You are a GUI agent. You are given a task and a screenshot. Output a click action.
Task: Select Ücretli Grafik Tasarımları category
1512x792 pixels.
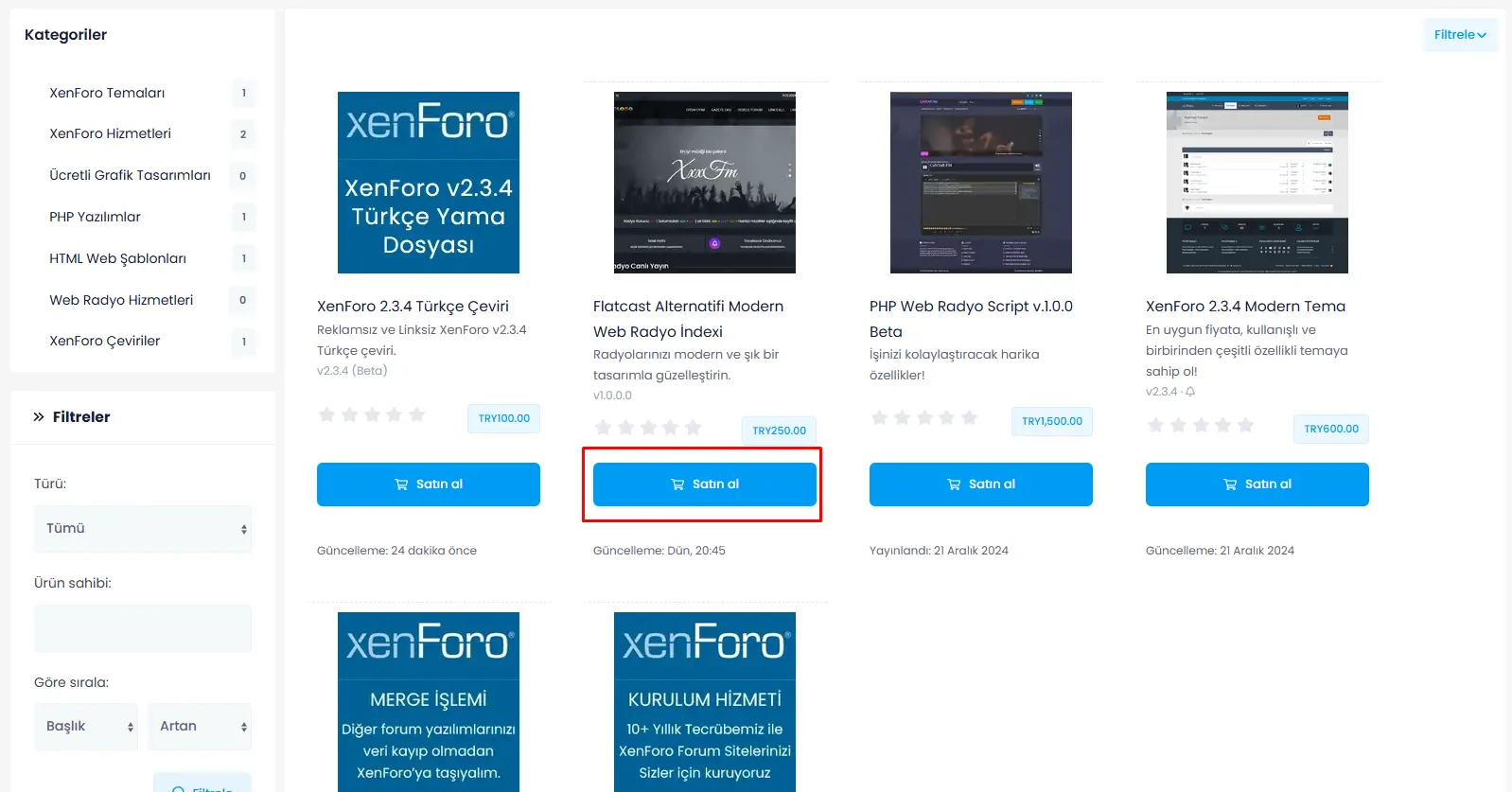(x=130, y=175)
